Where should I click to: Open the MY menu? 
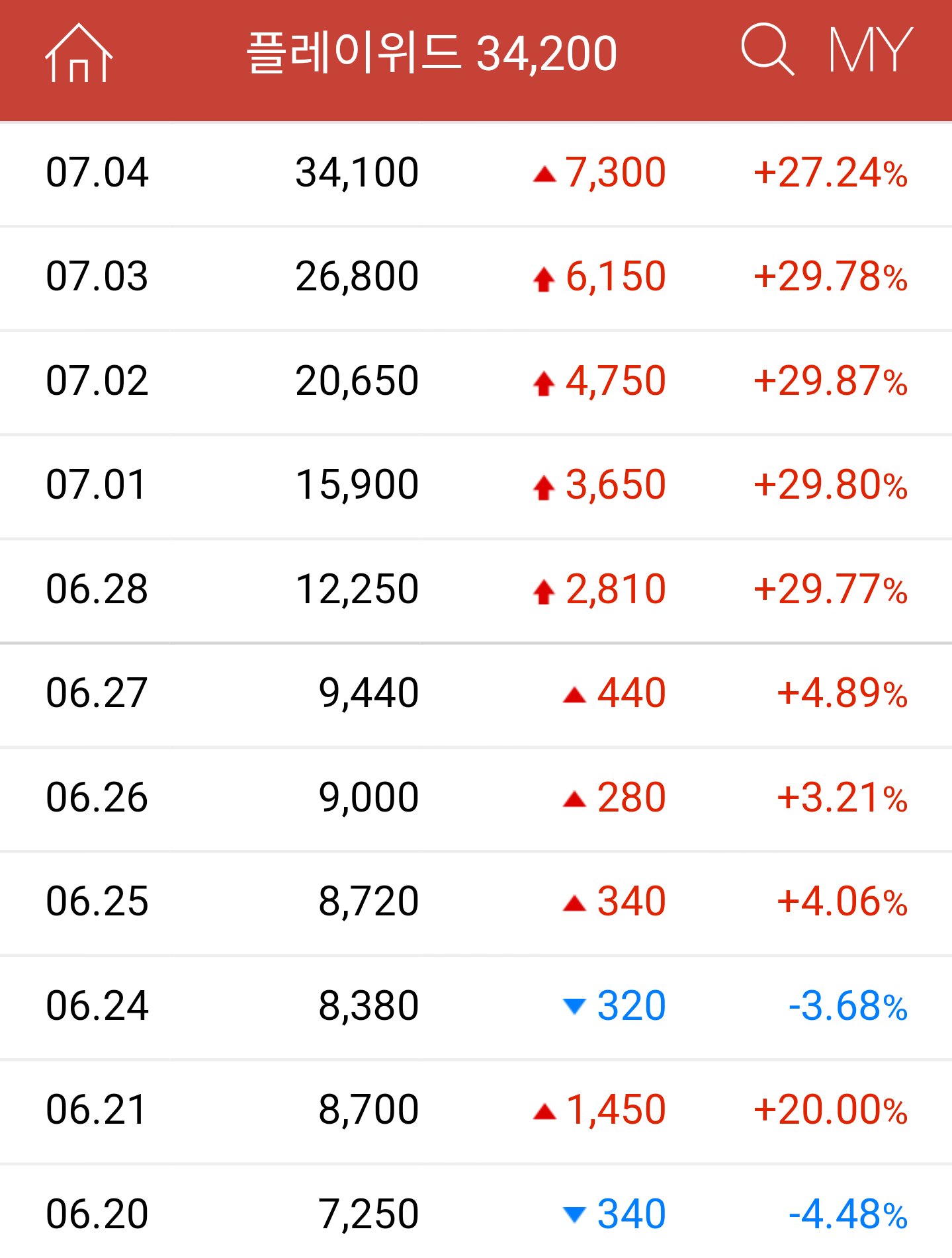click(x=870, y=50)
